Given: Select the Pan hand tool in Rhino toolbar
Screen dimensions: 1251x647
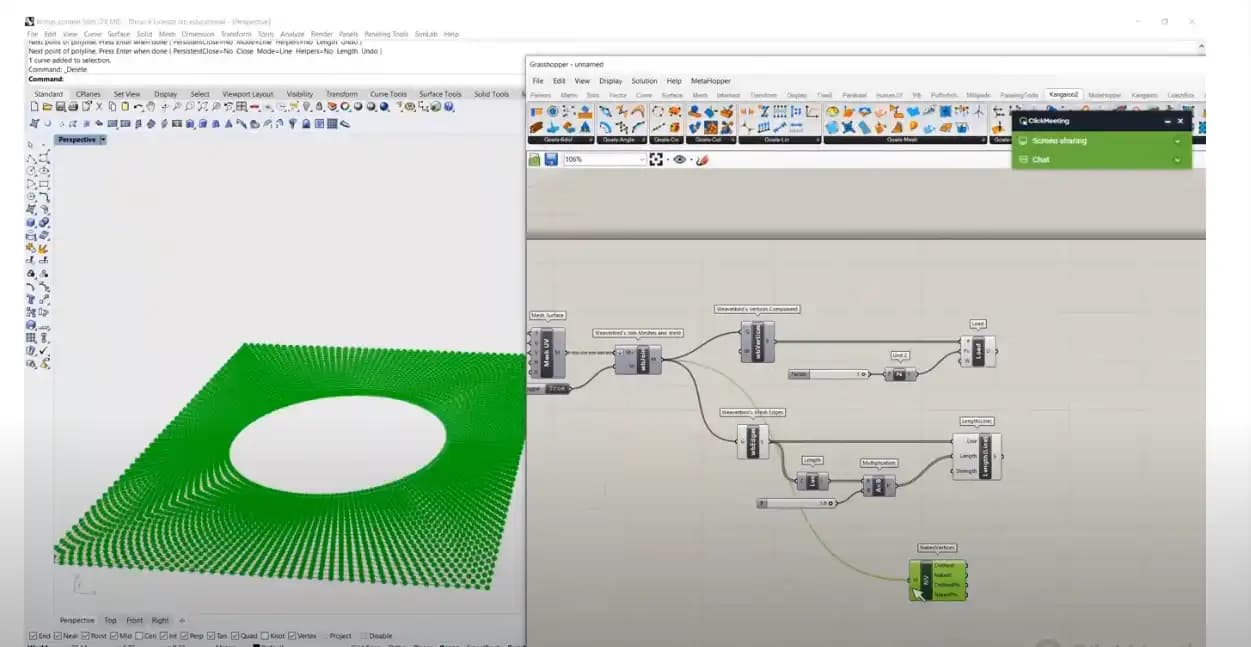Looking at the screenshot, I should coord(150,106).
